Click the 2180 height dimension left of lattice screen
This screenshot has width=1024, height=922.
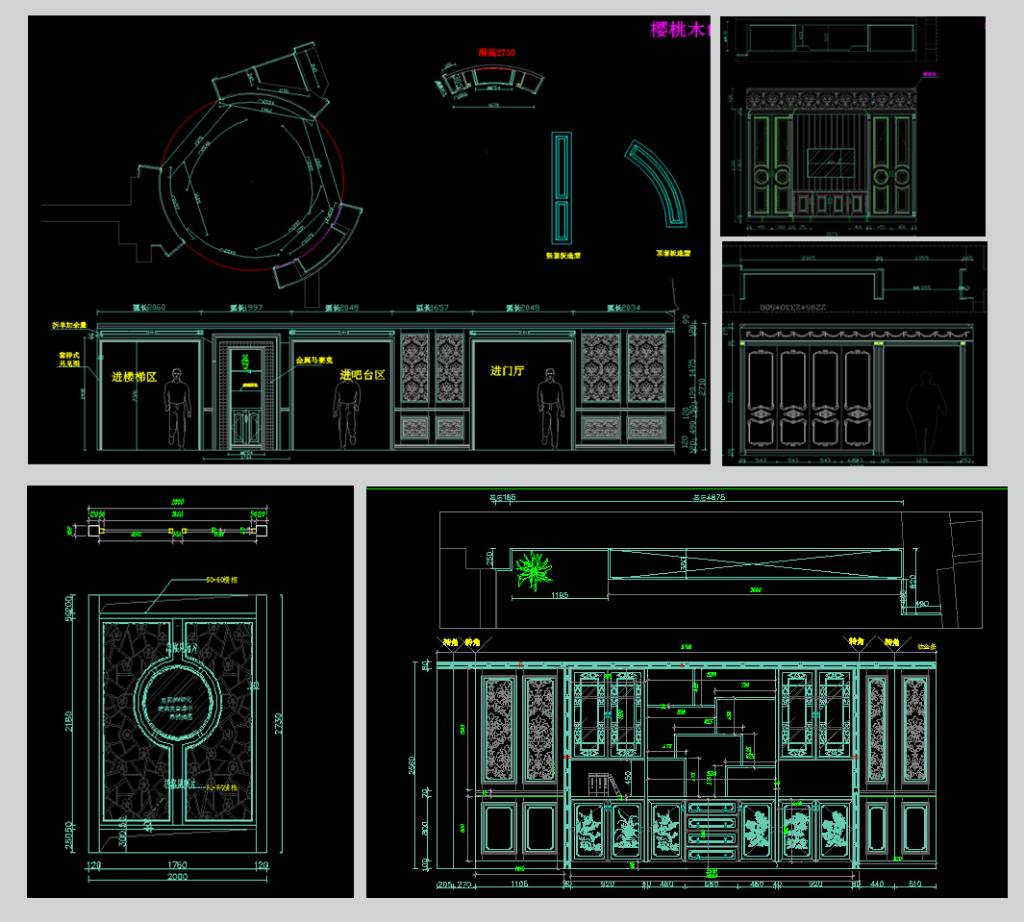click(x=69, y=721)
